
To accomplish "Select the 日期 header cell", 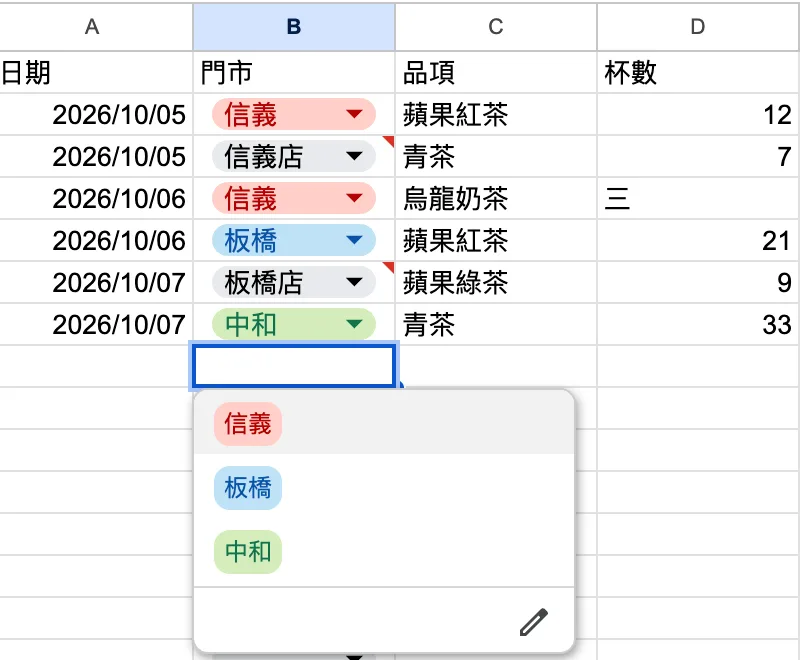I will point(96,72).
